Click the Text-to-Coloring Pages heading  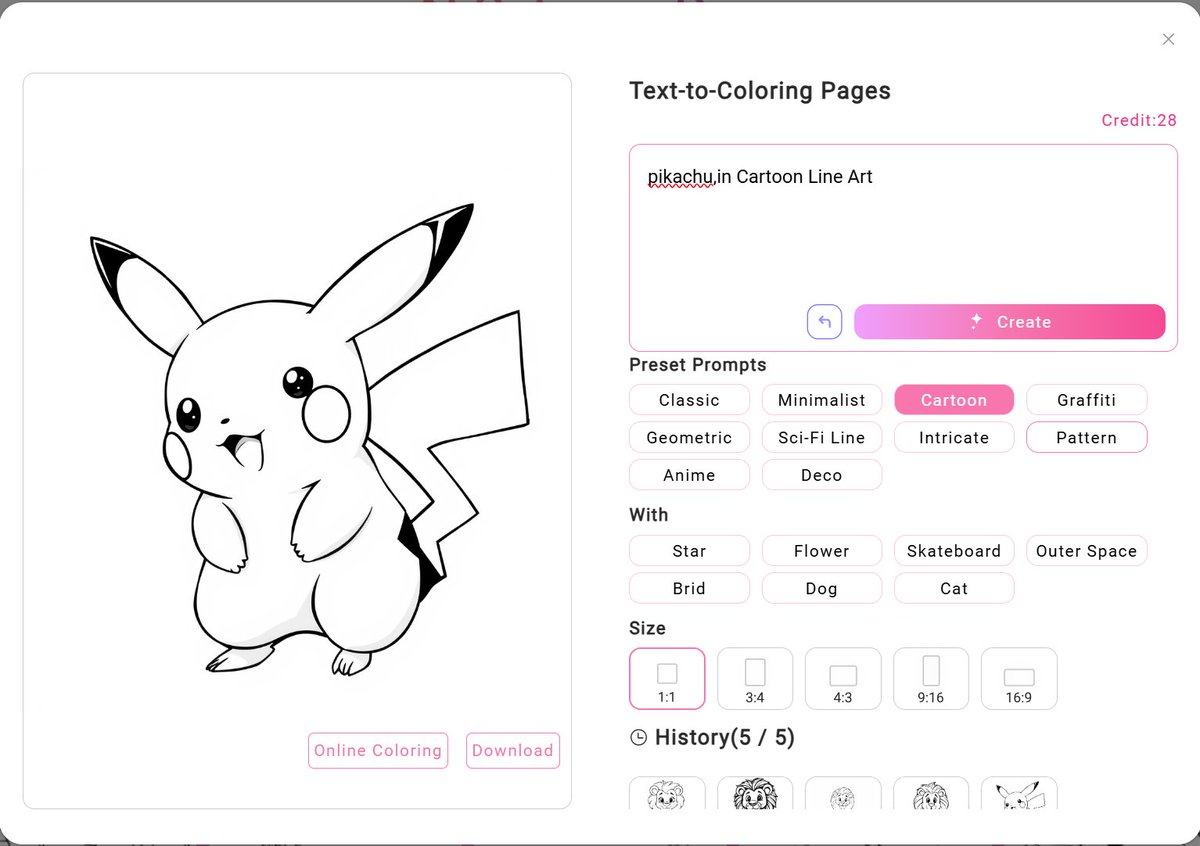[760, 91]
